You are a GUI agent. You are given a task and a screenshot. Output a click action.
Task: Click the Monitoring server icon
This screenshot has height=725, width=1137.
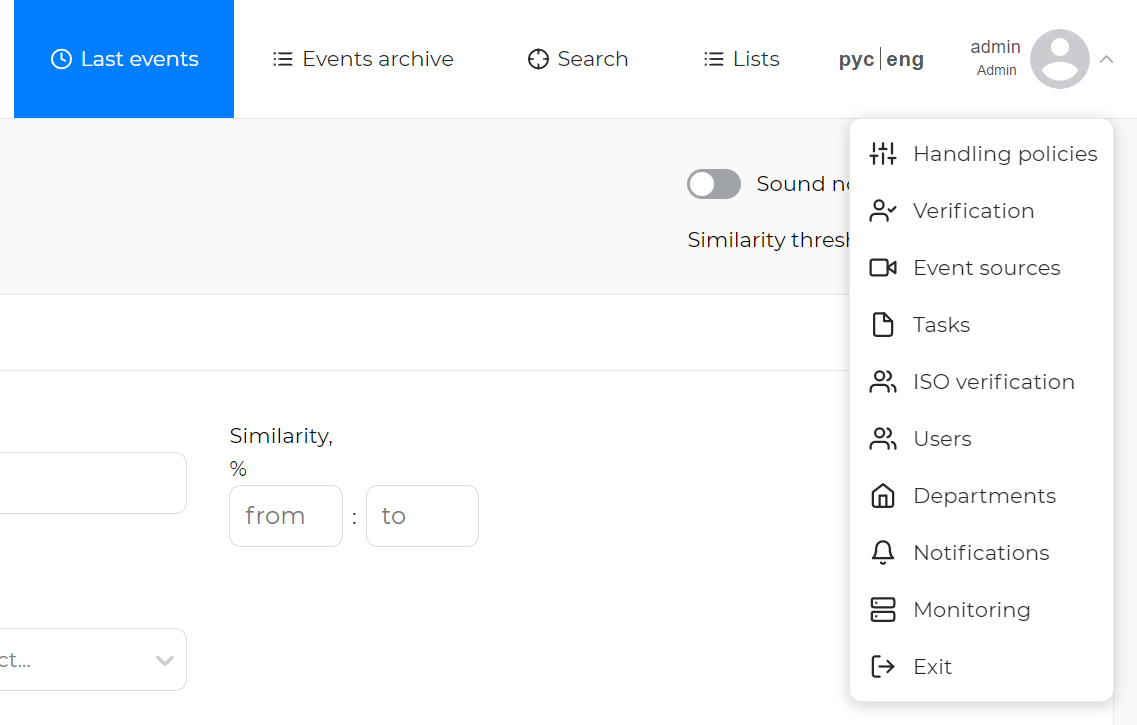click(883, 610)
